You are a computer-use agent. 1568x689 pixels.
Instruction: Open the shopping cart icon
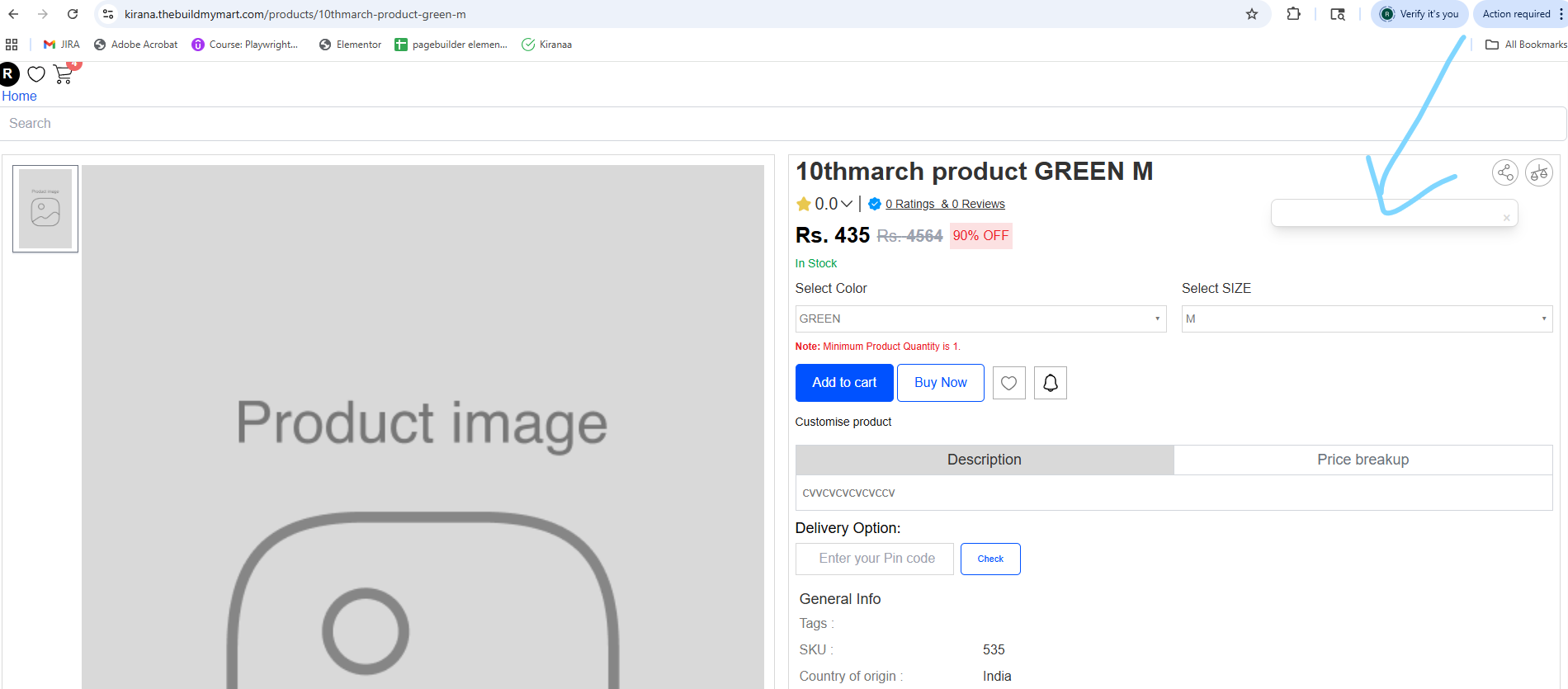pos(64,74)
